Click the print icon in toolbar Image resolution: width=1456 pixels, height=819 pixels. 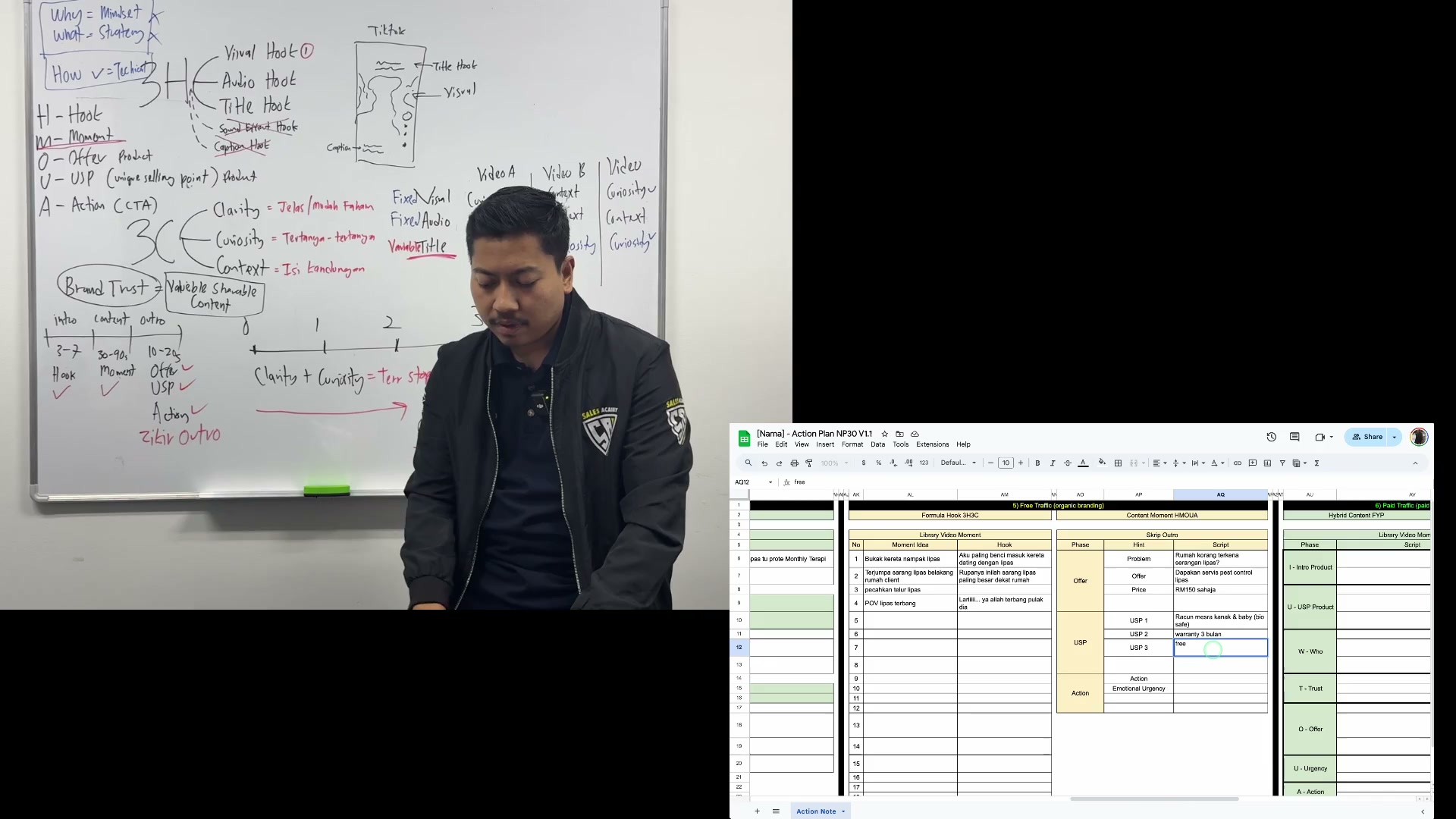pos(794,463)
